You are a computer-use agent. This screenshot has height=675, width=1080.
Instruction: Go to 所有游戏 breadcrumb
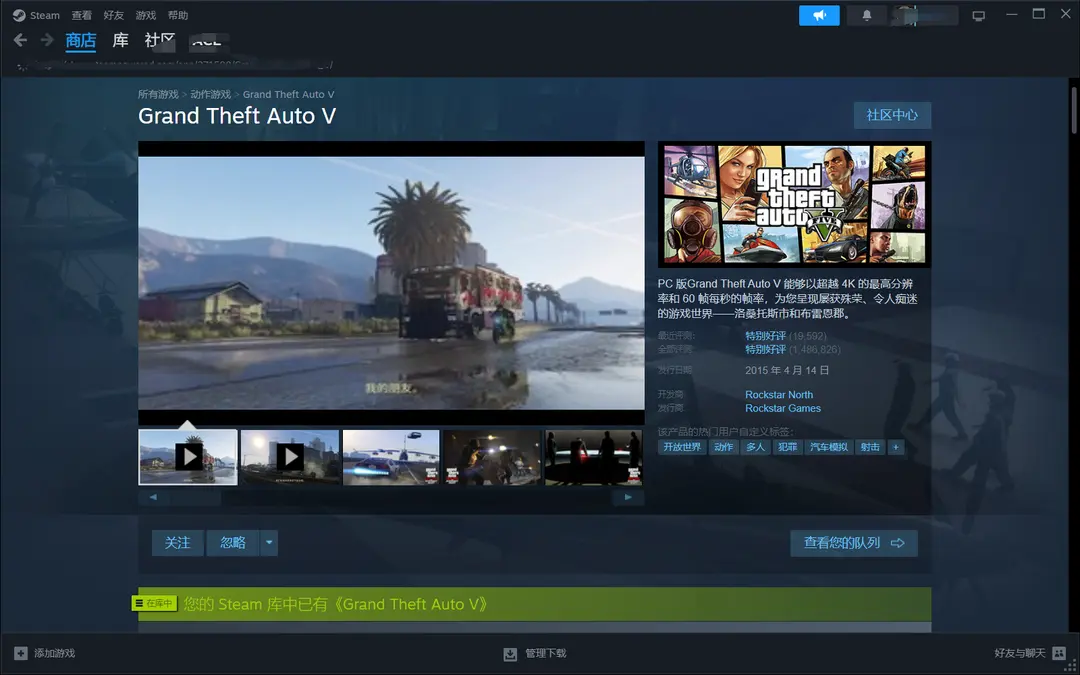coord(158,94)
